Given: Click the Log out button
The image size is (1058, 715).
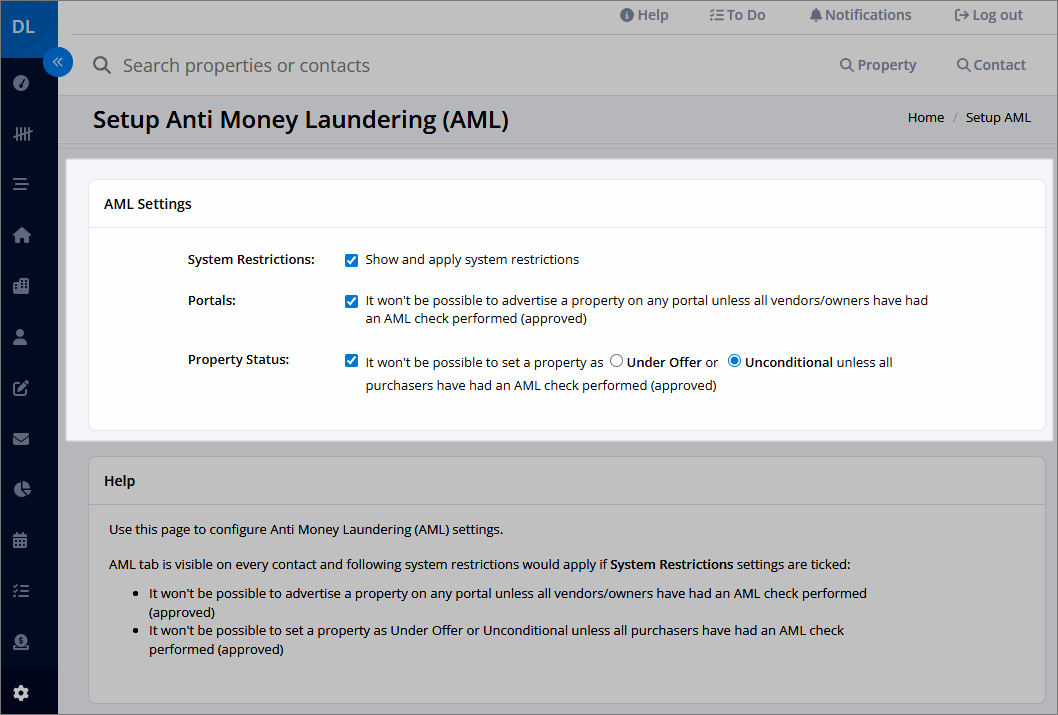Looking at the screenshot, I should (x=988, y=15).
